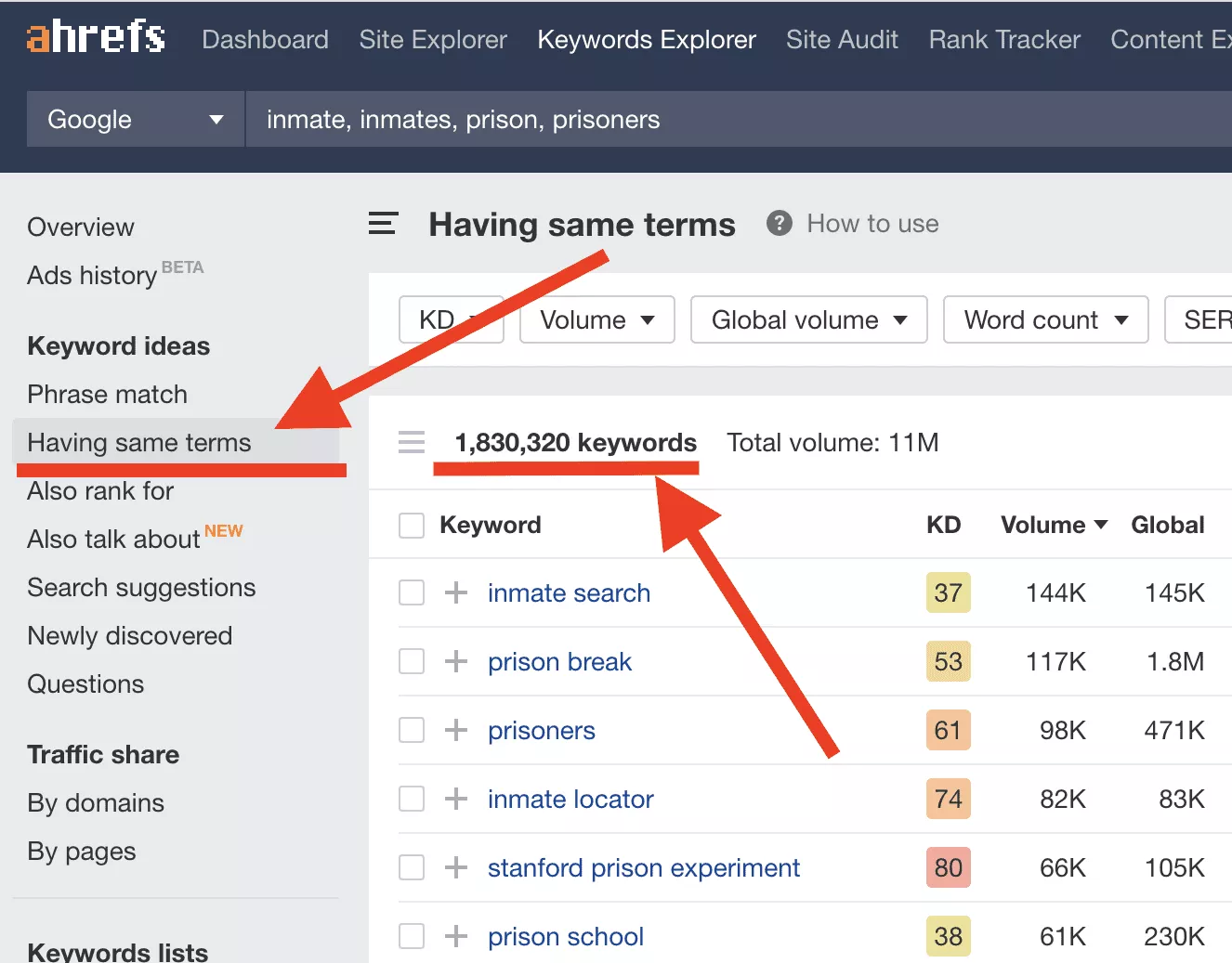Open Questions in sidebar
The image size is (1232, 963).
click(85, 683)
